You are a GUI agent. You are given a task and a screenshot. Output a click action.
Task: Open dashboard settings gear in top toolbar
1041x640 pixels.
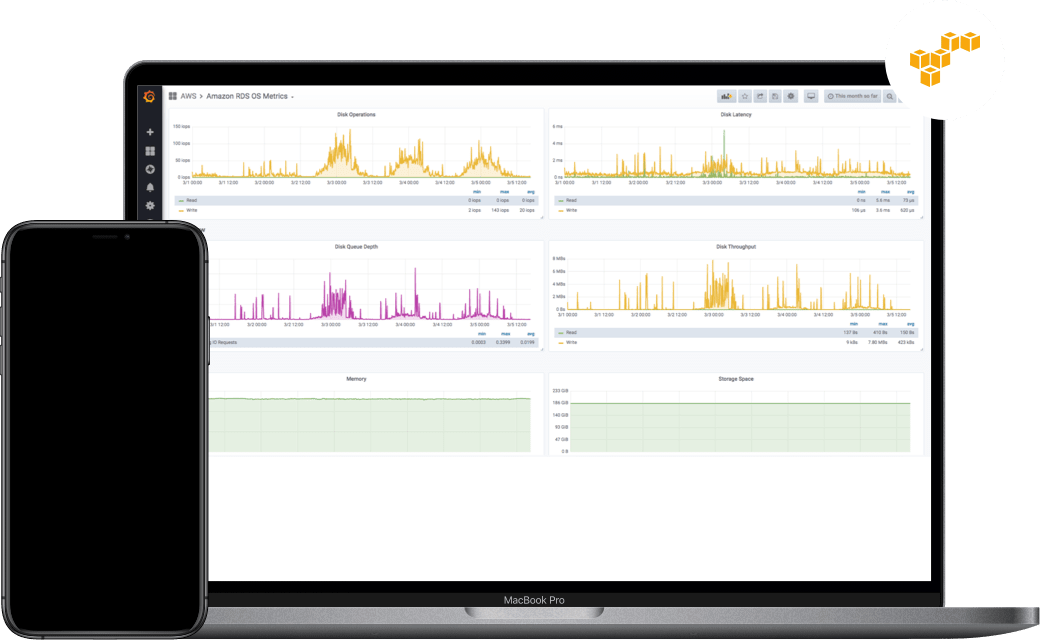pyautogui.click(x=791, y=96)
